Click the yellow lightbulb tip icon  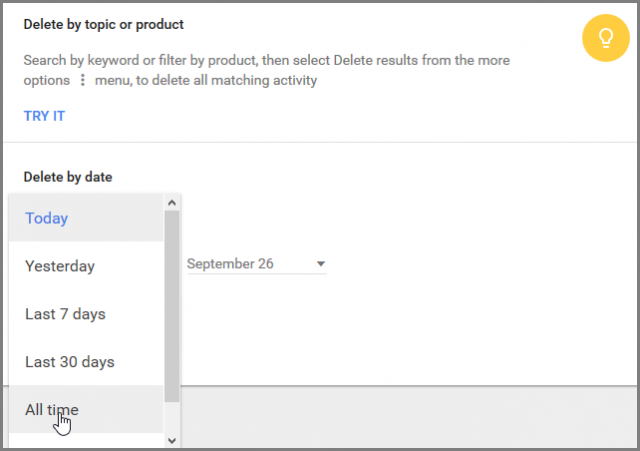coord(606,38)
